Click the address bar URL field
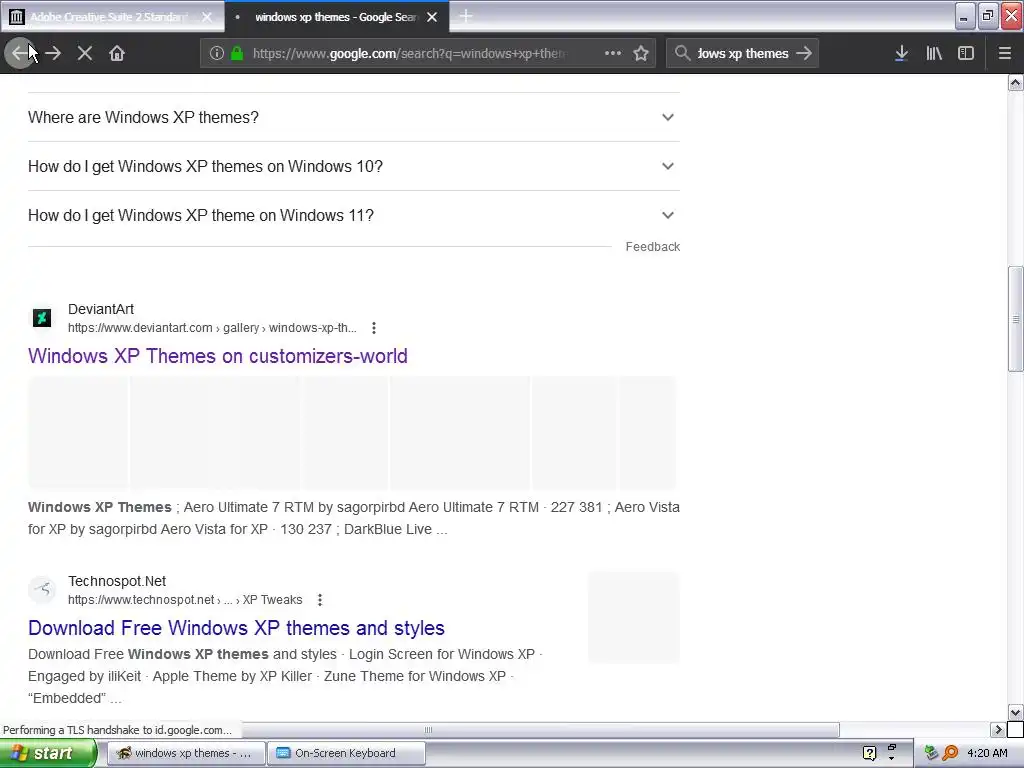Screen dimensions: 1024x768 [409, 54]
